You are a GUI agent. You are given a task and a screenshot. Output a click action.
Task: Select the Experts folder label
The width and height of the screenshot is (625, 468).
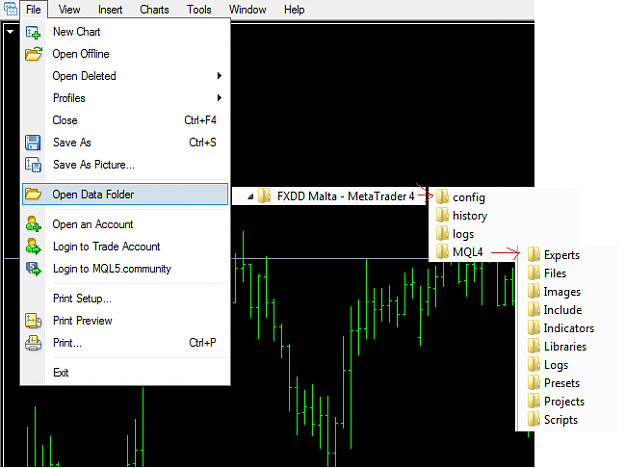click(x=562, y=255)
